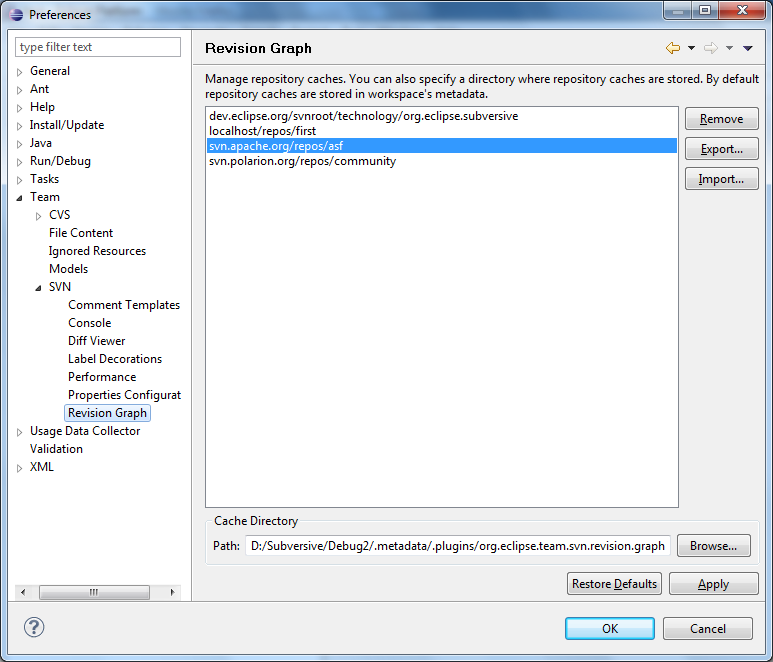Open Console preference page under SVN
Viewport: 773px width, 662px height.
[90, 323]
